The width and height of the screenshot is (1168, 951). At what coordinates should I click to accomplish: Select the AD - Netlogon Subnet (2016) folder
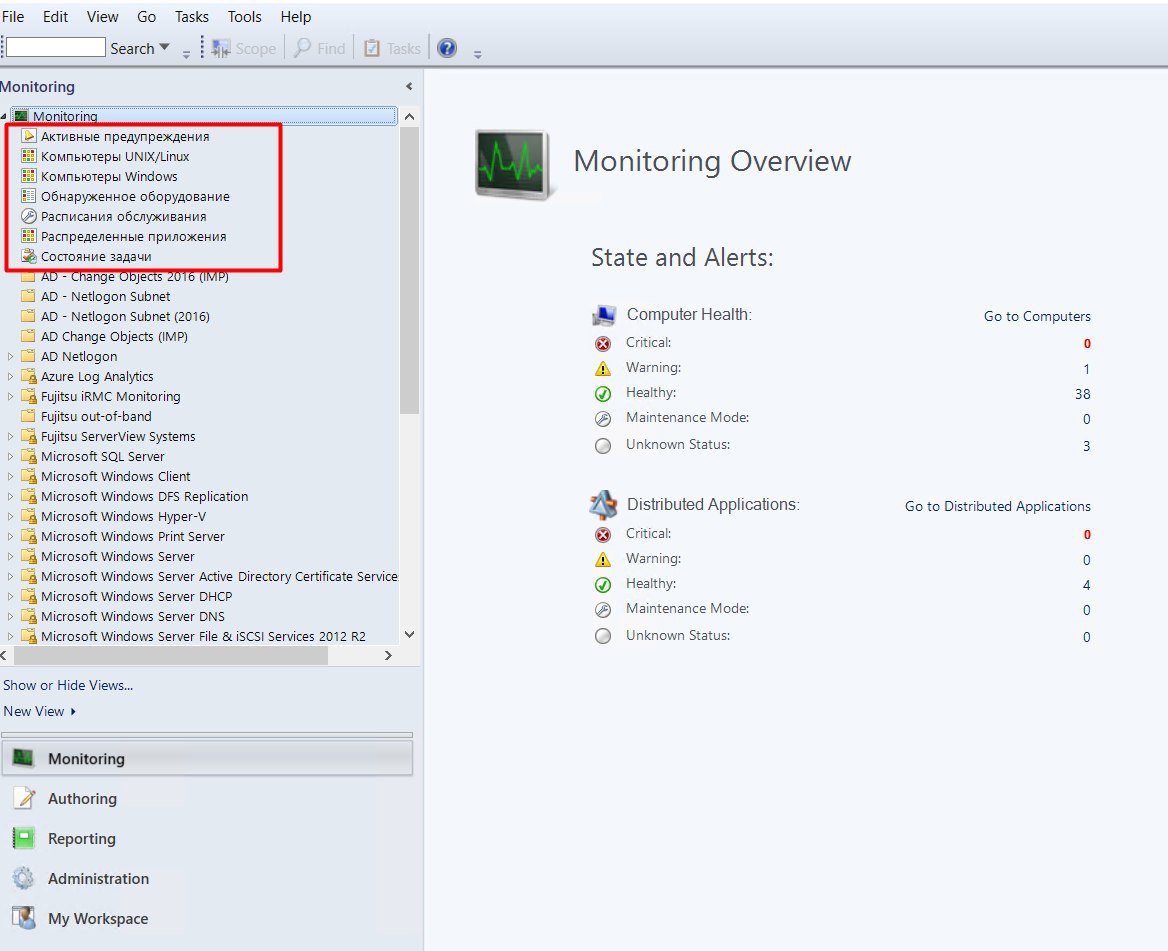(x=125, y=316)
